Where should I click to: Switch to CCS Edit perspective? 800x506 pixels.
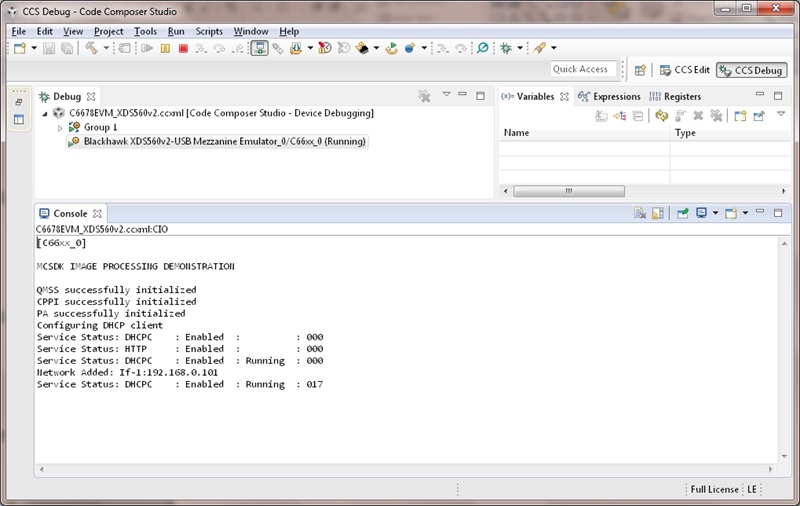684,70
